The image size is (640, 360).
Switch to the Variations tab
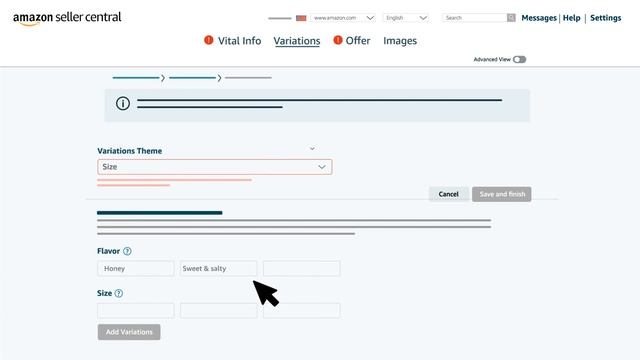pyautogui.click(x=297, y=41)
